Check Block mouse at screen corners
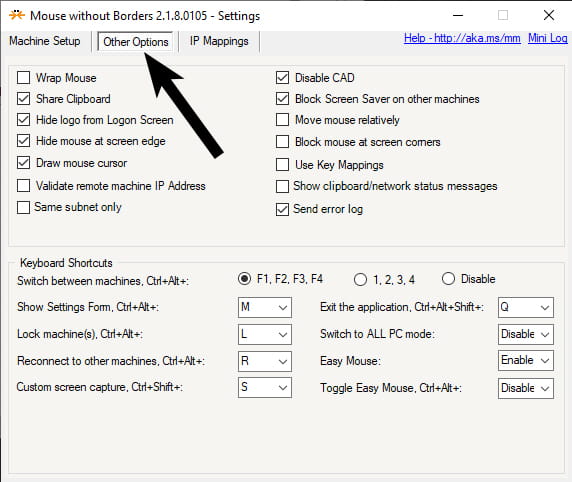Viewport: 572px width, 482px height. click(282, 142)
